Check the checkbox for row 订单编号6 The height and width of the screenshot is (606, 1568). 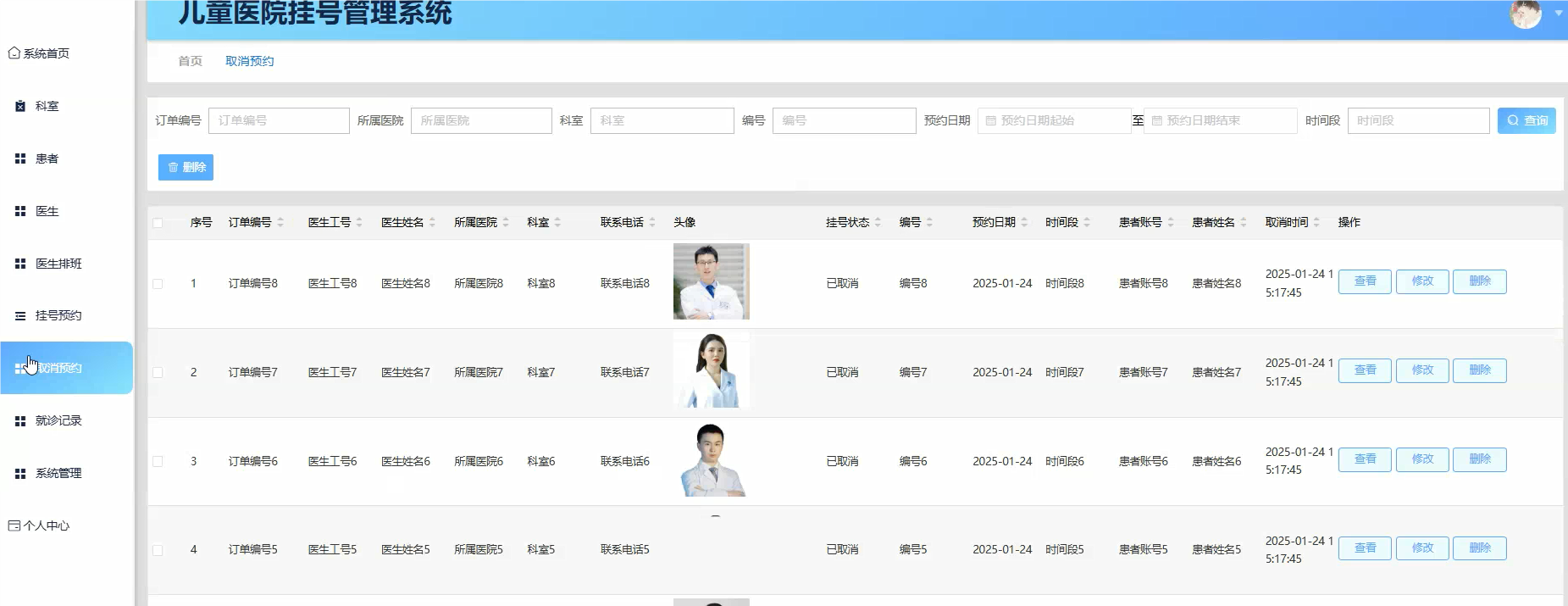(x=158, y=462)
